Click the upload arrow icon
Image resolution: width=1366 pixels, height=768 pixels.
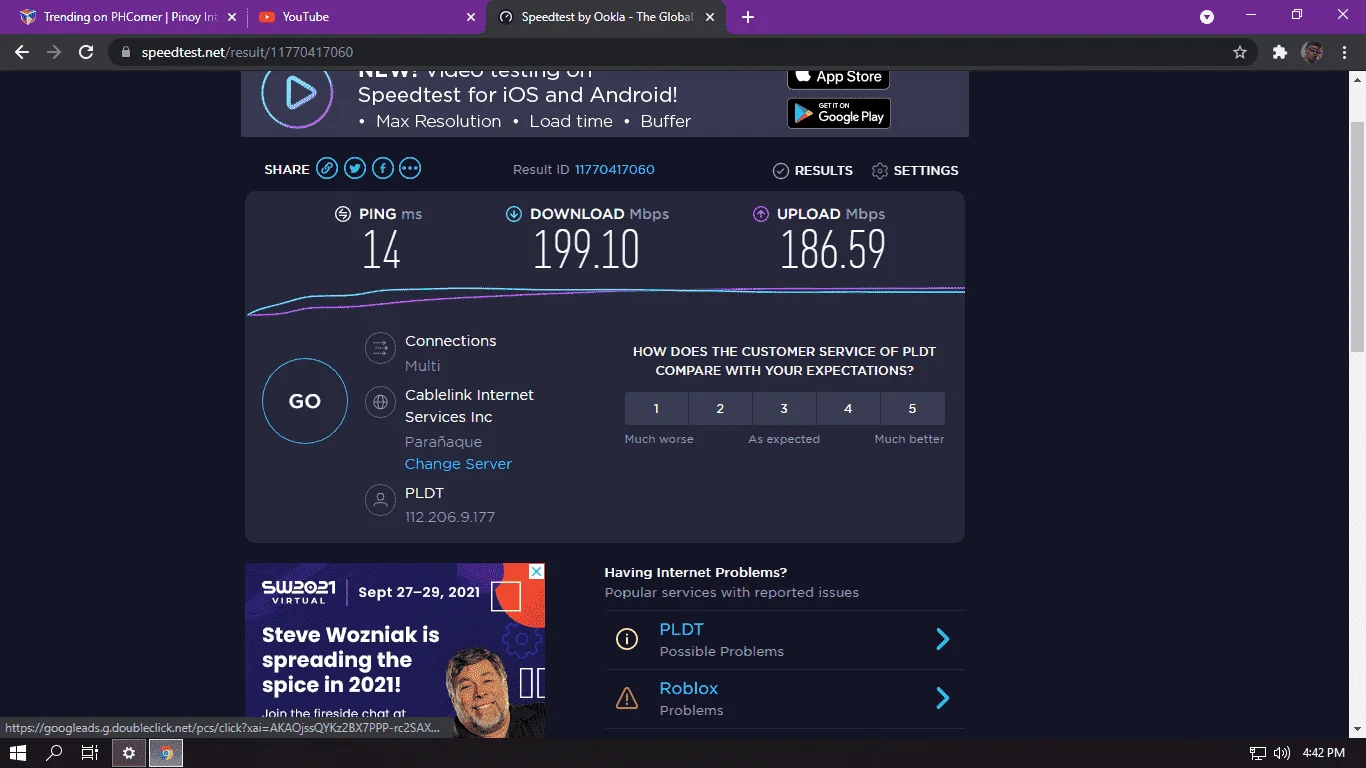click(x=760, y=214)
